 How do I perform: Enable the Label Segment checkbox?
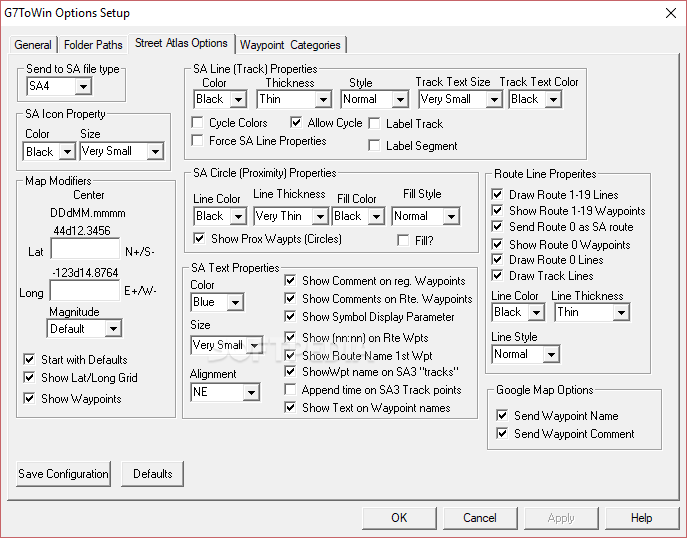click(374, 145)
